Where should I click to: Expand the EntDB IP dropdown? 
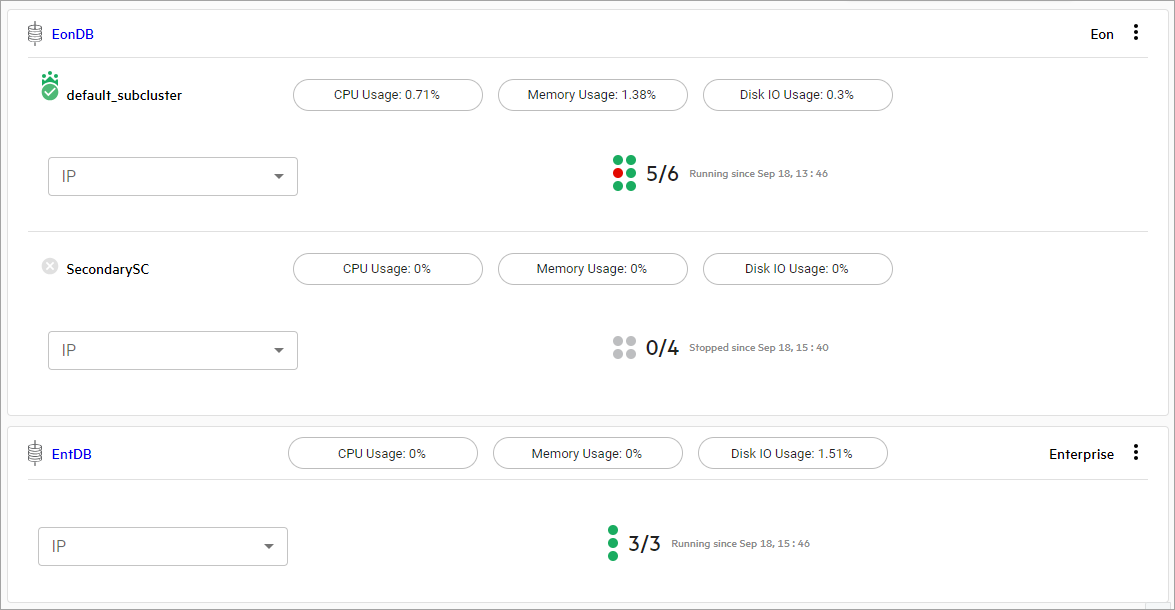[163, 547]
